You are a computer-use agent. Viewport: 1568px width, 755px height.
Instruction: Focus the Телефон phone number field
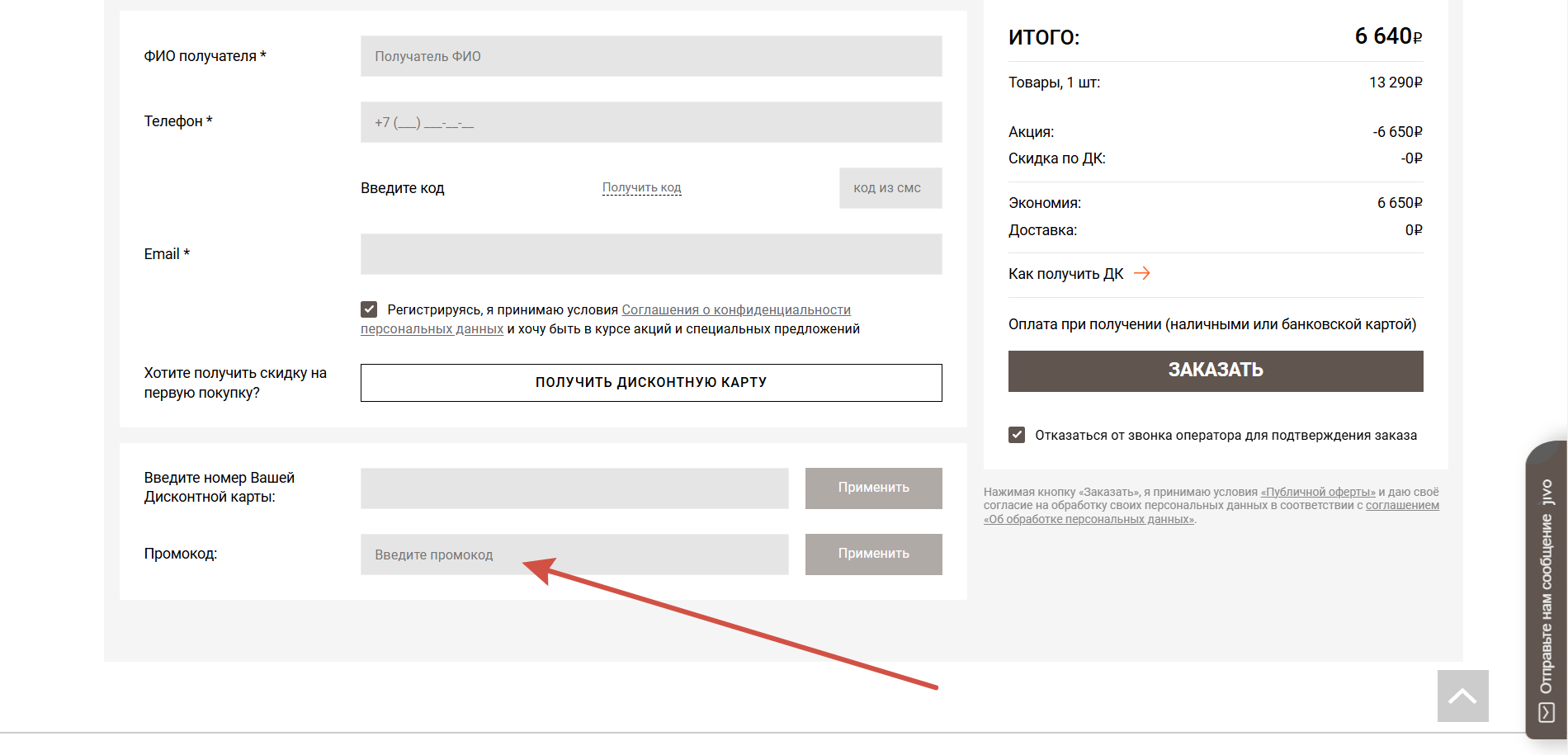(x=651, y=122)
